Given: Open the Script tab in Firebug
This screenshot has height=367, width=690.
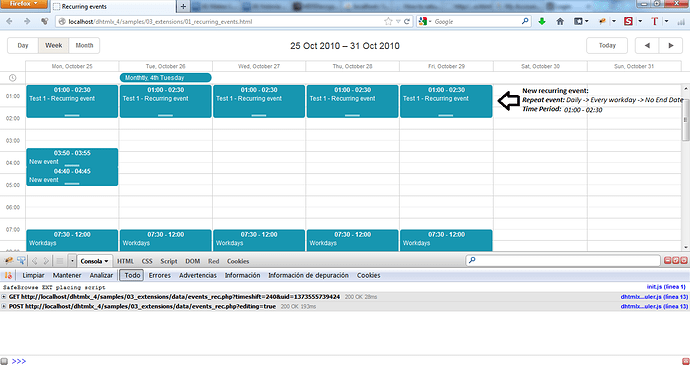Looking at the screenshot, I should pyautogui.click(x=169, y=261).
